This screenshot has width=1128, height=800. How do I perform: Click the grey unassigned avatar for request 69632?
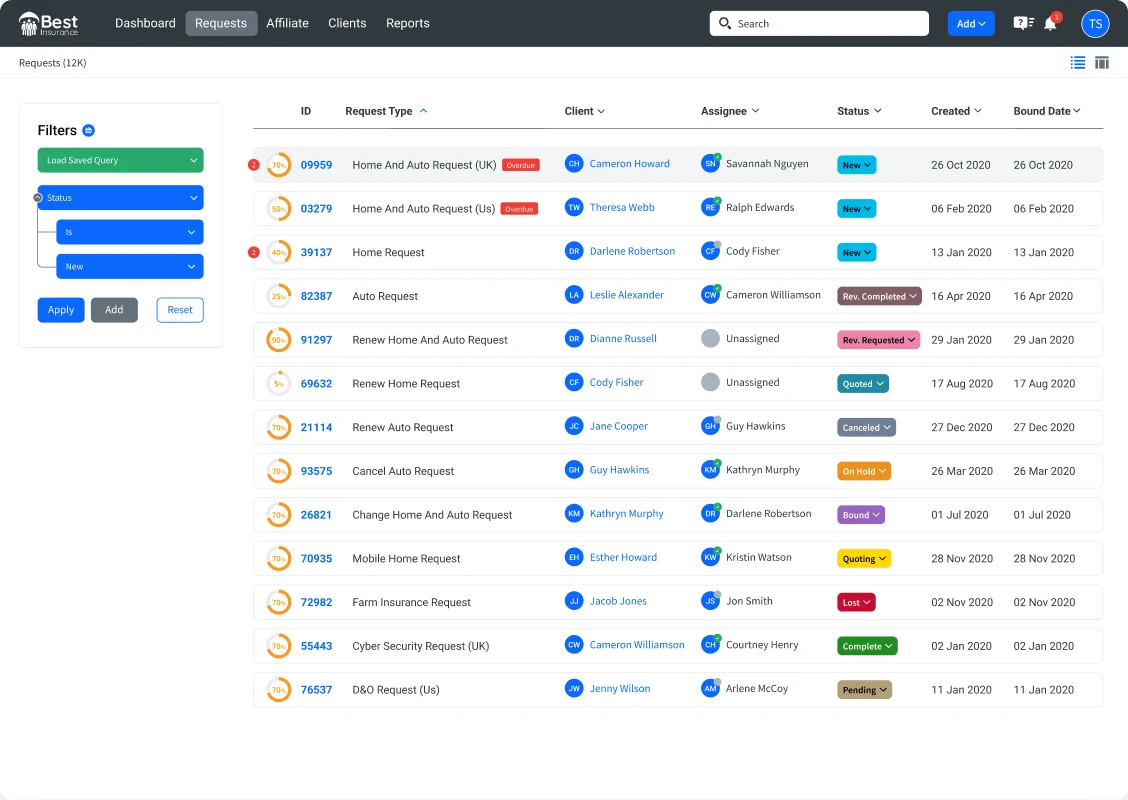pyautogui.click(x=710, y=382)
